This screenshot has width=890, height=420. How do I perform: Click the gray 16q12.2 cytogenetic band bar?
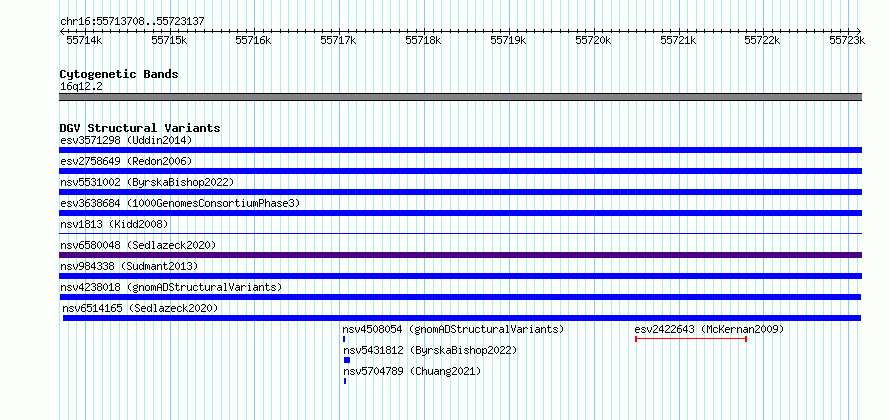point(460,97)
